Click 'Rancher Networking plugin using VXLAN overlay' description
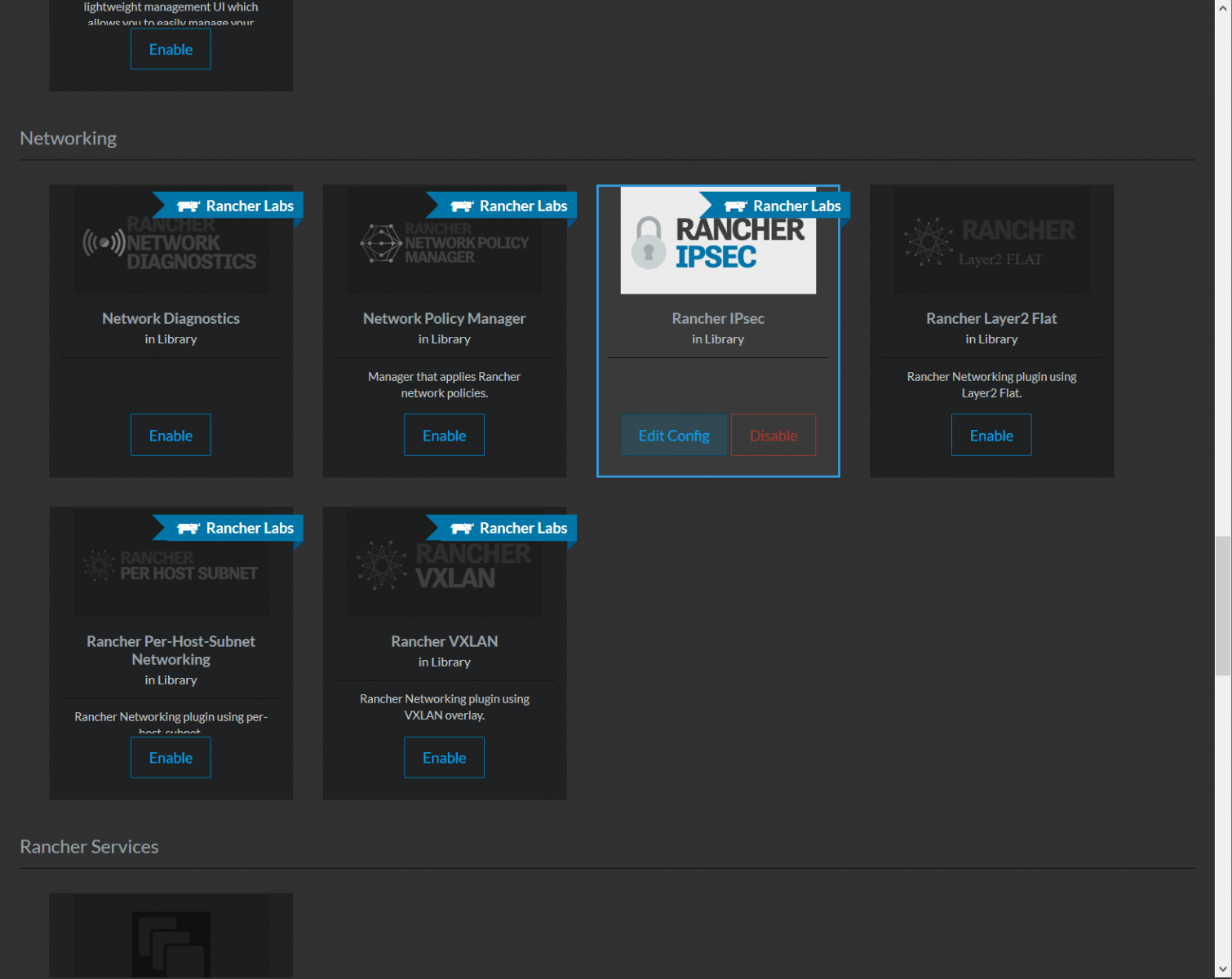This screenshot has width=1232, height=979. (x=444, y=707)
